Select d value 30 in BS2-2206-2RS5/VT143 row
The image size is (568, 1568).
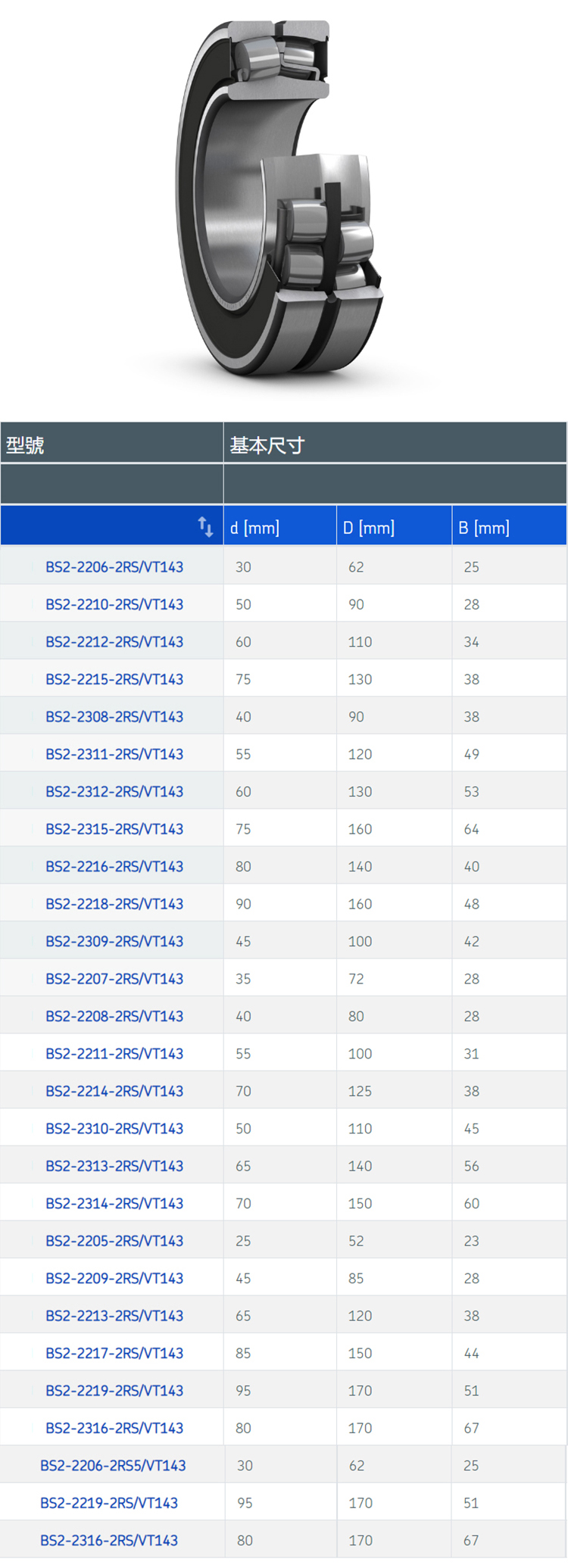click(245, 1466)
